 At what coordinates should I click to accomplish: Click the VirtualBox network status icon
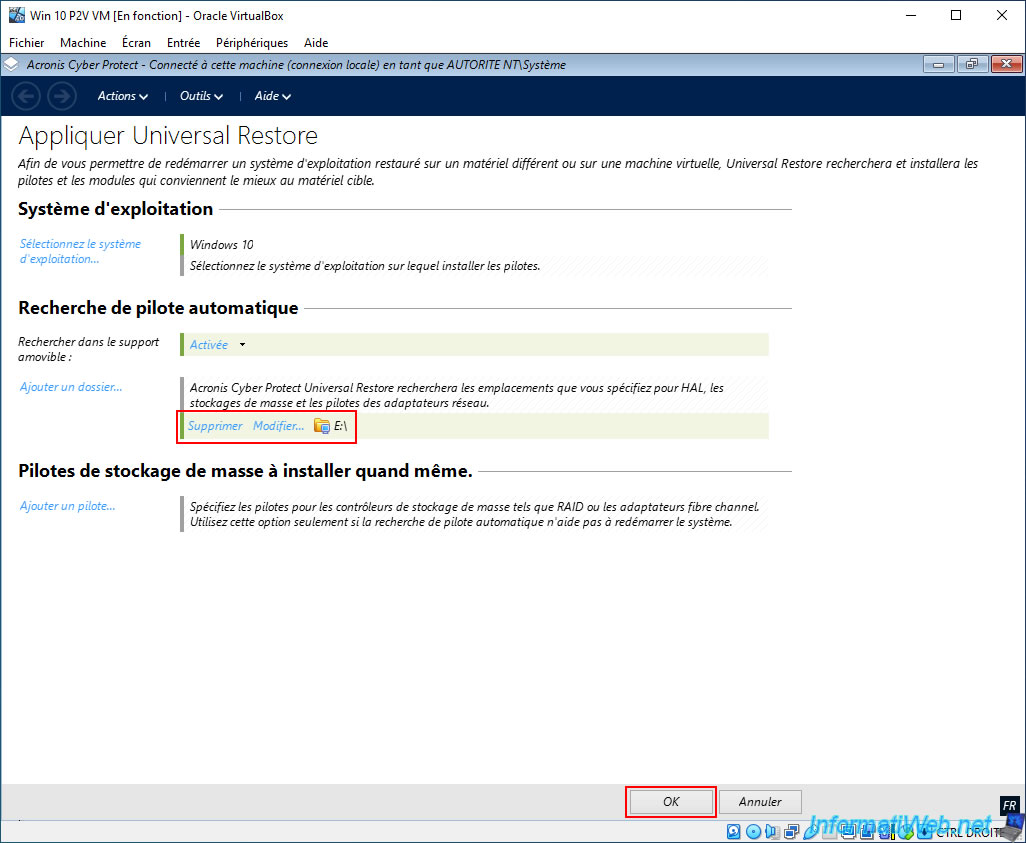pyautogui.click(x=791, y=831)
